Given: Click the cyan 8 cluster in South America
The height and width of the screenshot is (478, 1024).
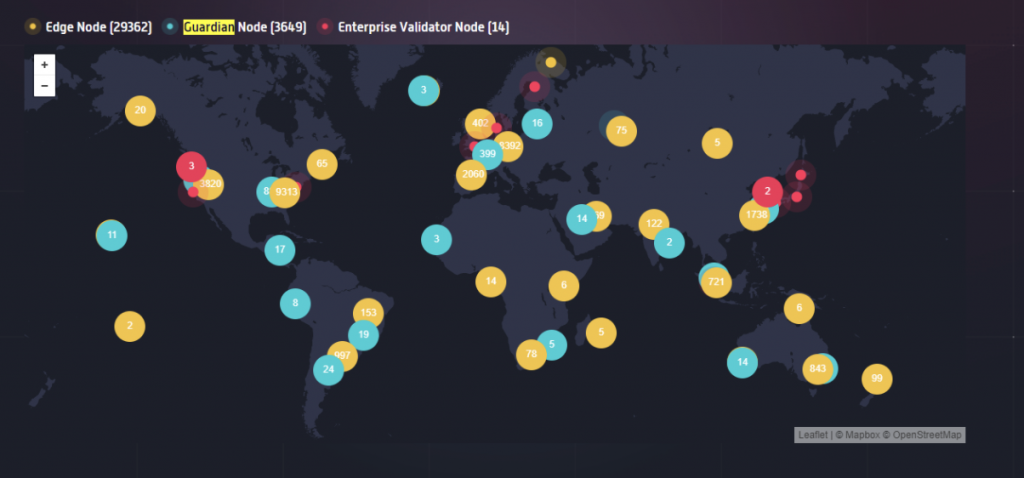Looking at the screenshot, I should point(295,303).
